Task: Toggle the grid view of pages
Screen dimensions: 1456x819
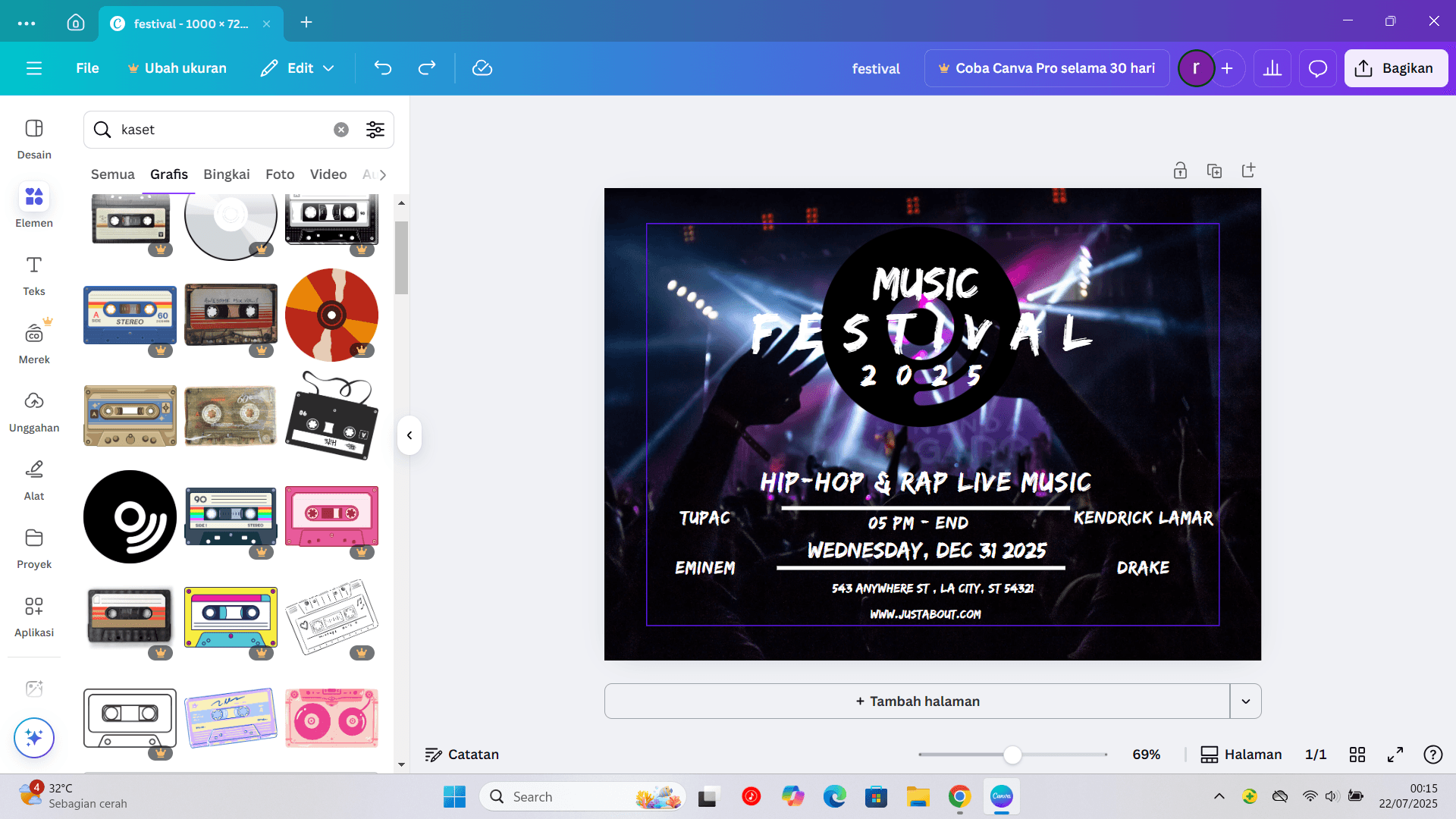Action: pyautogui.click(x=1357, y=755)
